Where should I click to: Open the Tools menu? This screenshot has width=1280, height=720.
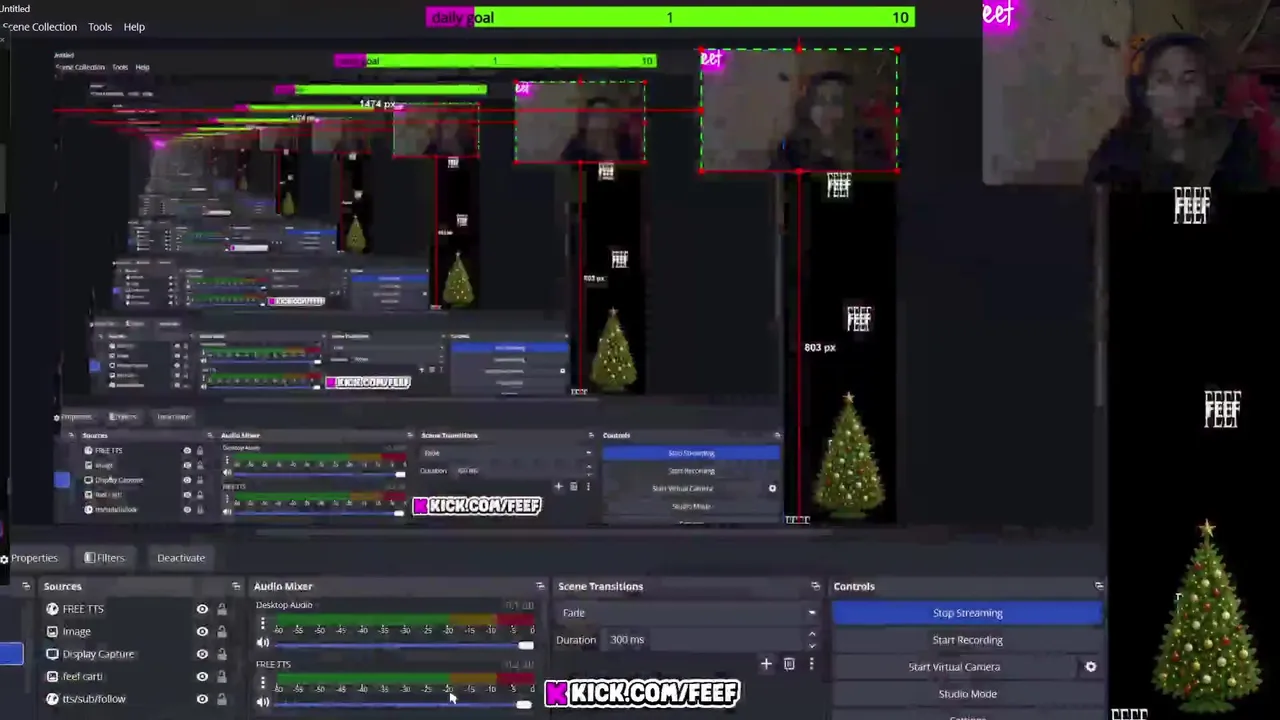(100, 27)
